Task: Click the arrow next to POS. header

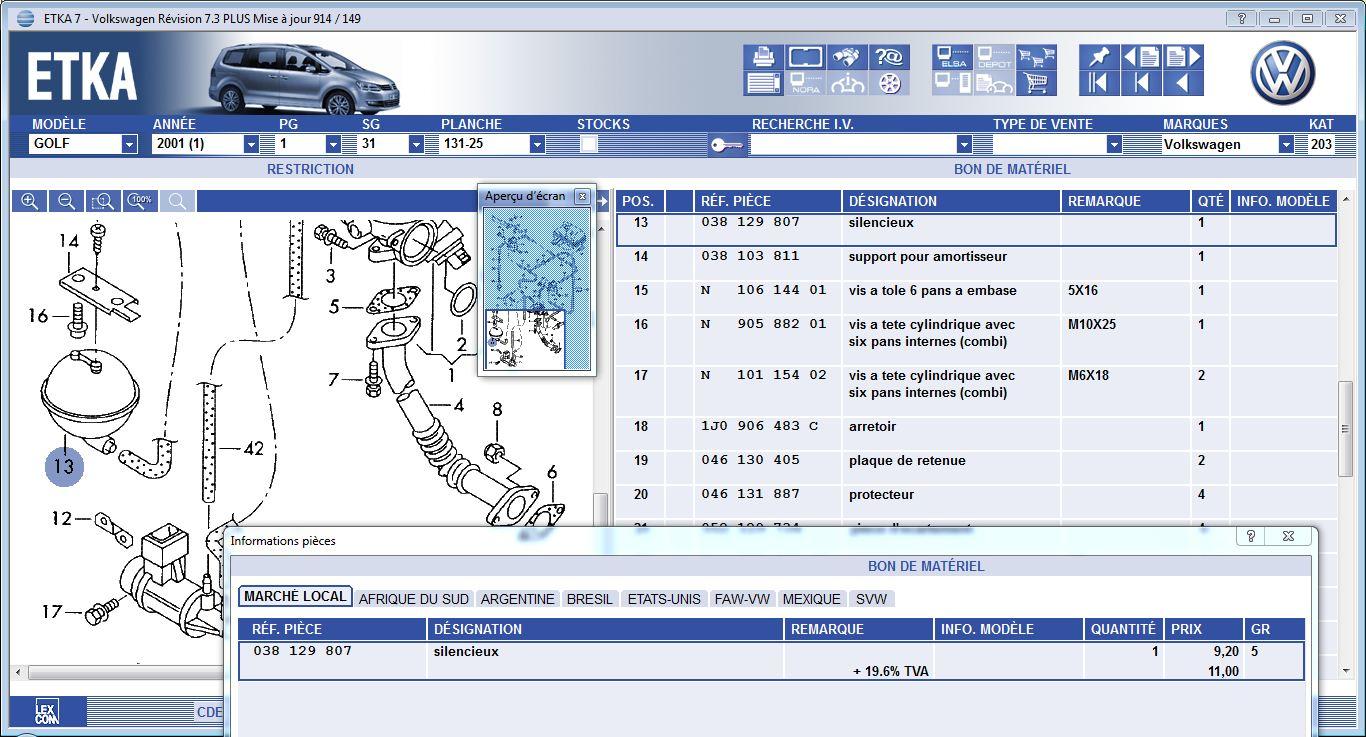Action: click(x=603, y=201)
